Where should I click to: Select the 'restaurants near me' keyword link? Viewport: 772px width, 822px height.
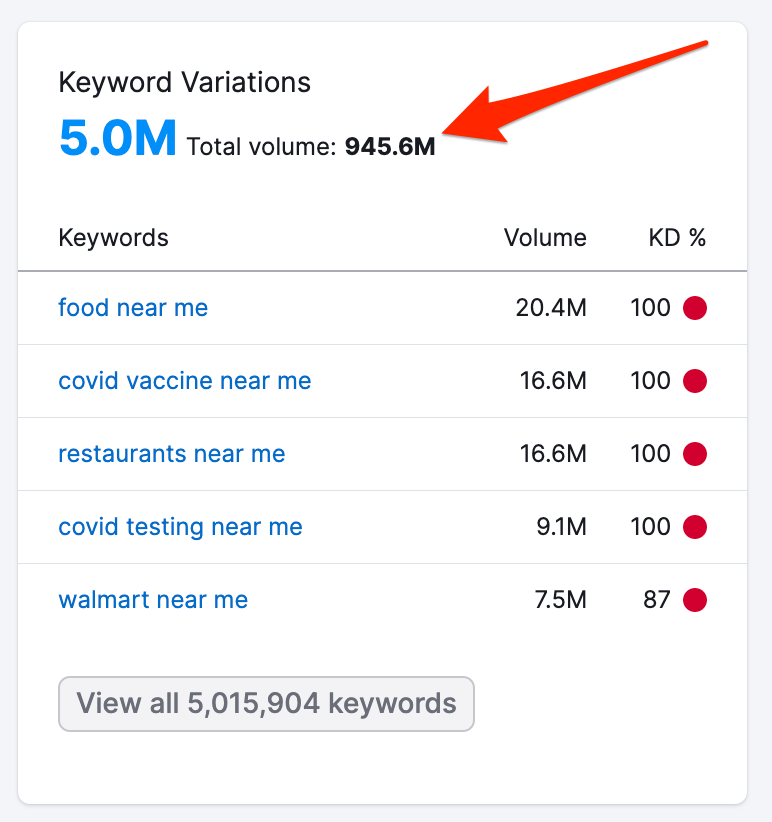click(171, 454)
